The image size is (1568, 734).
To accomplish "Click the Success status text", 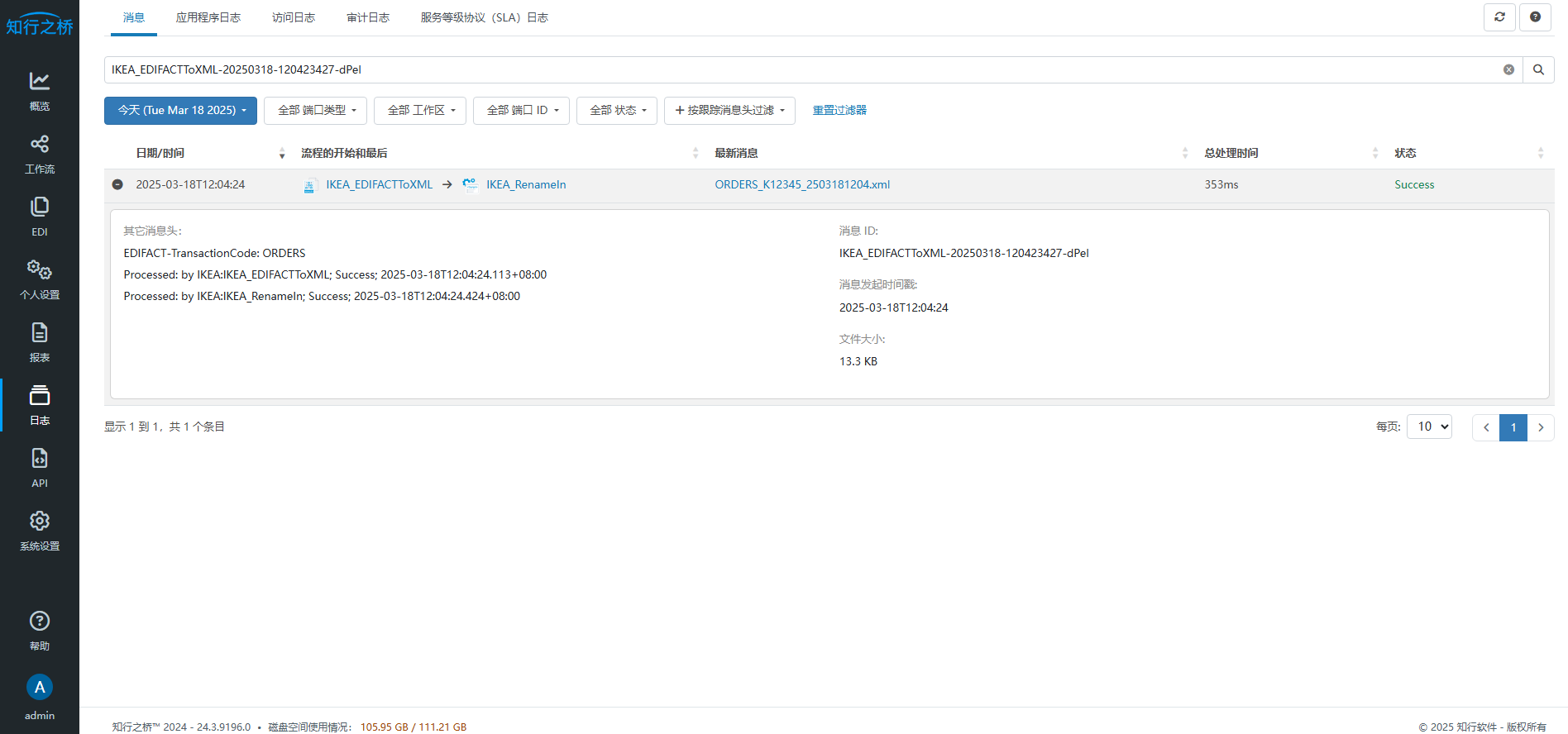I will coord(1414,184).
